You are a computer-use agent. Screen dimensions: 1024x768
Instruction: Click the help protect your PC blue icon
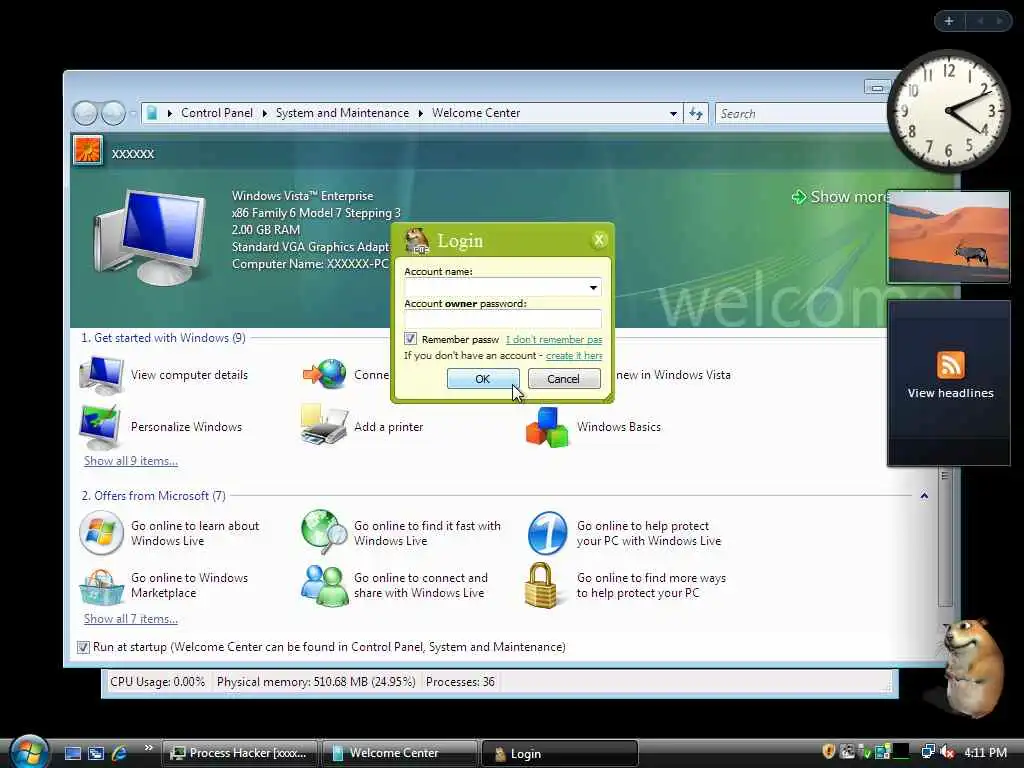pos(547,533)
